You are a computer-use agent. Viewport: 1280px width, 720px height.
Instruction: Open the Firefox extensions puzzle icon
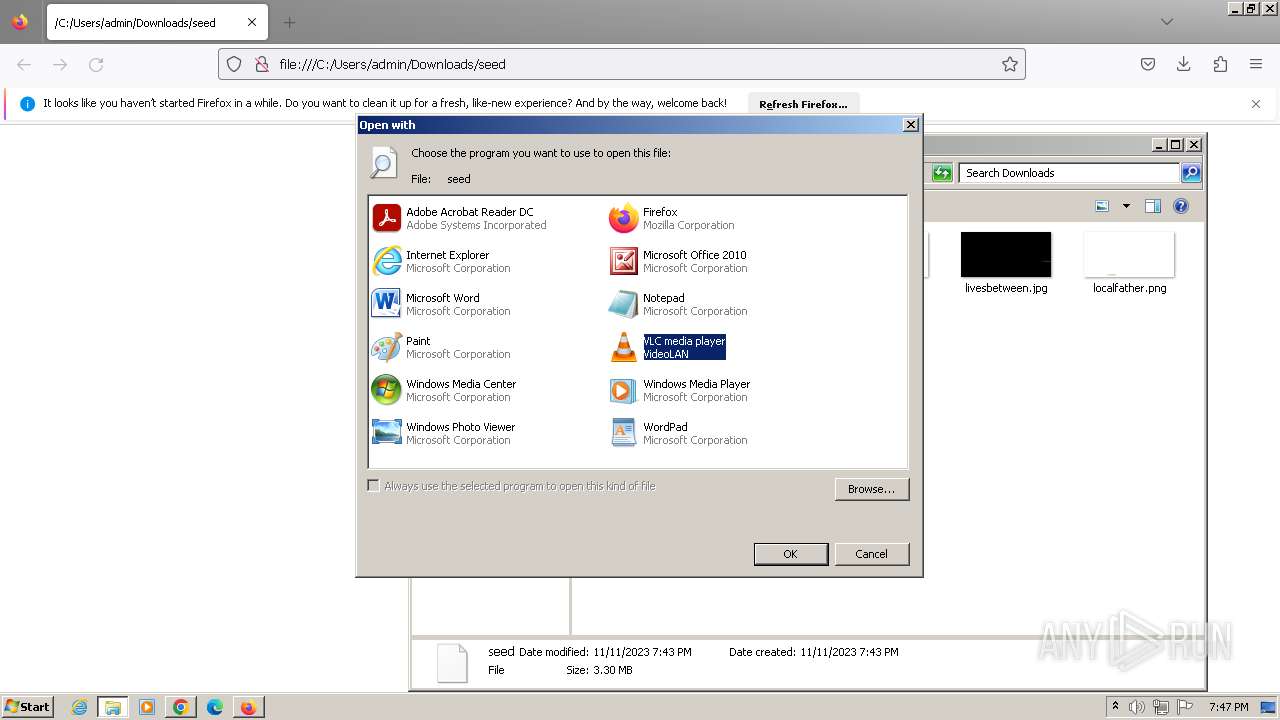1220,64
